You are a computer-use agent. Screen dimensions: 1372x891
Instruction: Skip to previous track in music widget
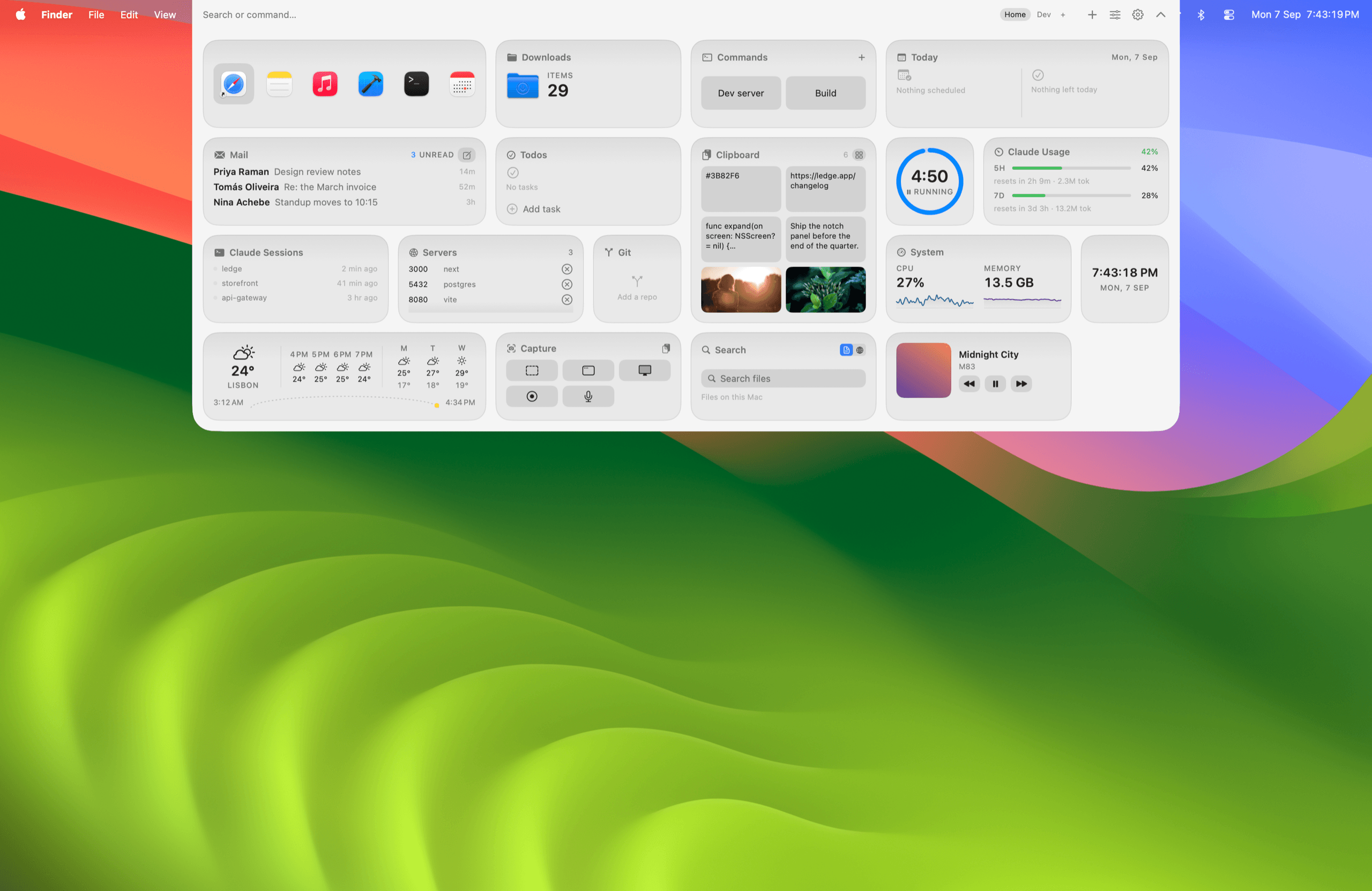(969, 383)
